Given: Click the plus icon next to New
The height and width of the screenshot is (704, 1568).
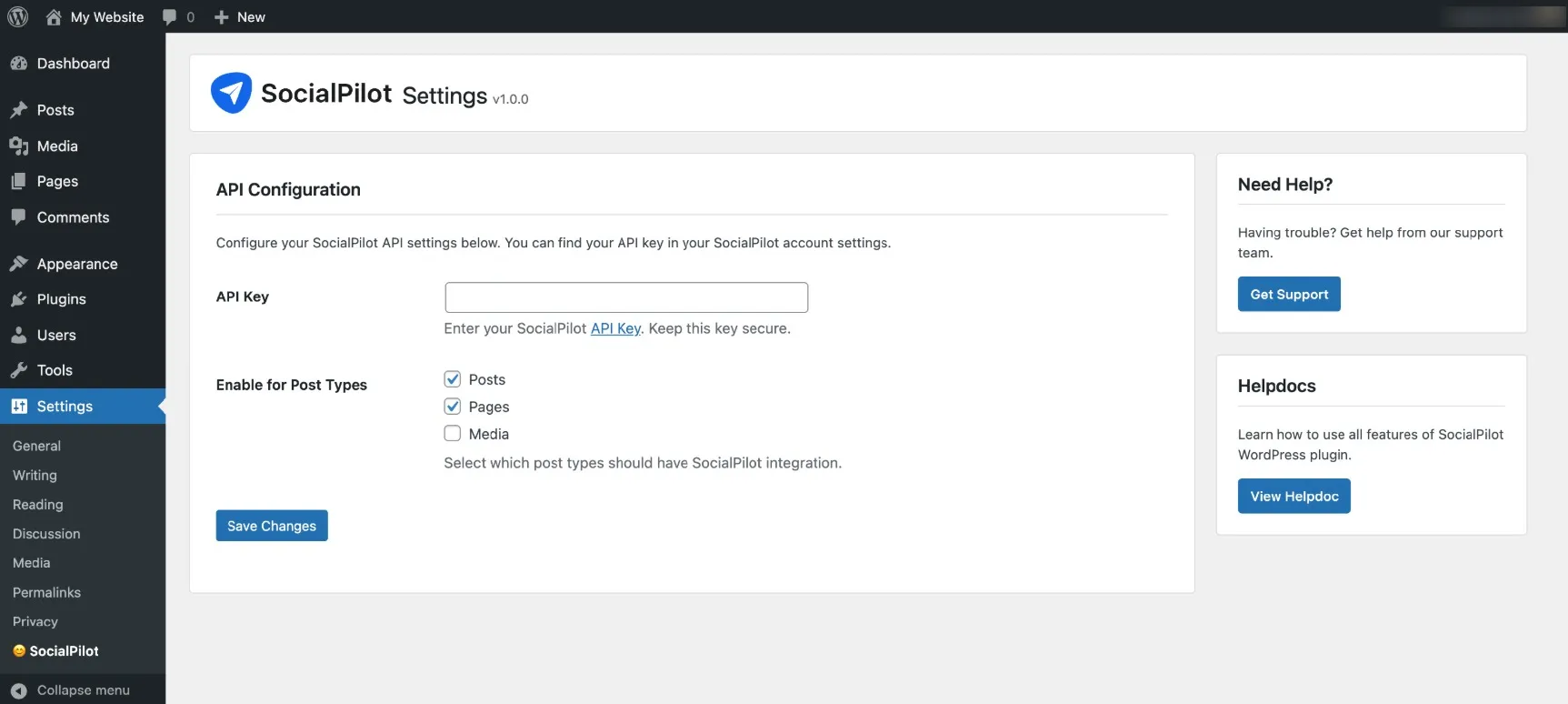Looking at the screenshot, I should click(221, 17).
